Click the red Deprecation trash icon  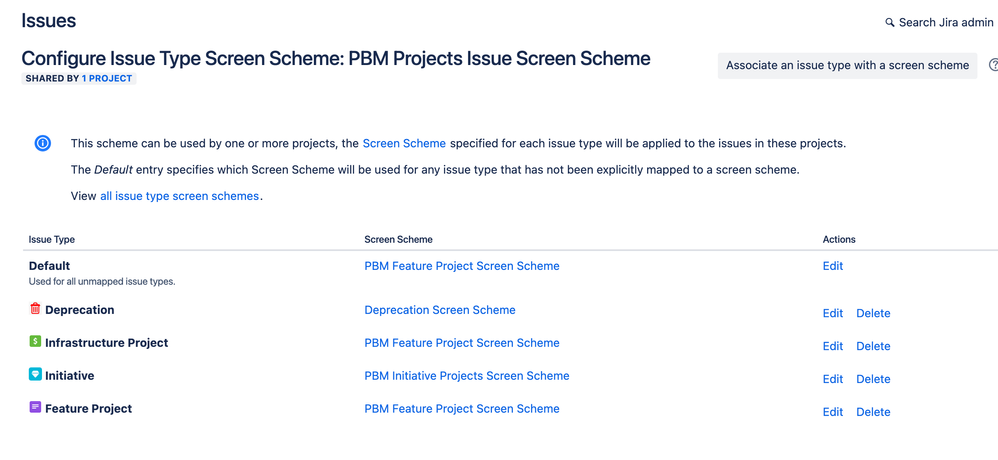tap(35, 309)
